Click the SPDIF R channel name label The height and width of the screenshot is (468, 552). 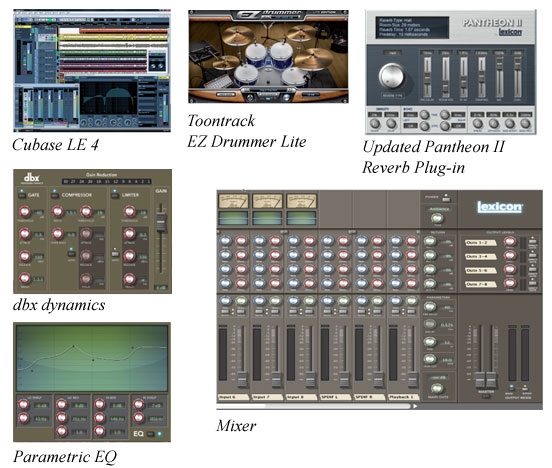pyautogui.click(x=369, y=397)
